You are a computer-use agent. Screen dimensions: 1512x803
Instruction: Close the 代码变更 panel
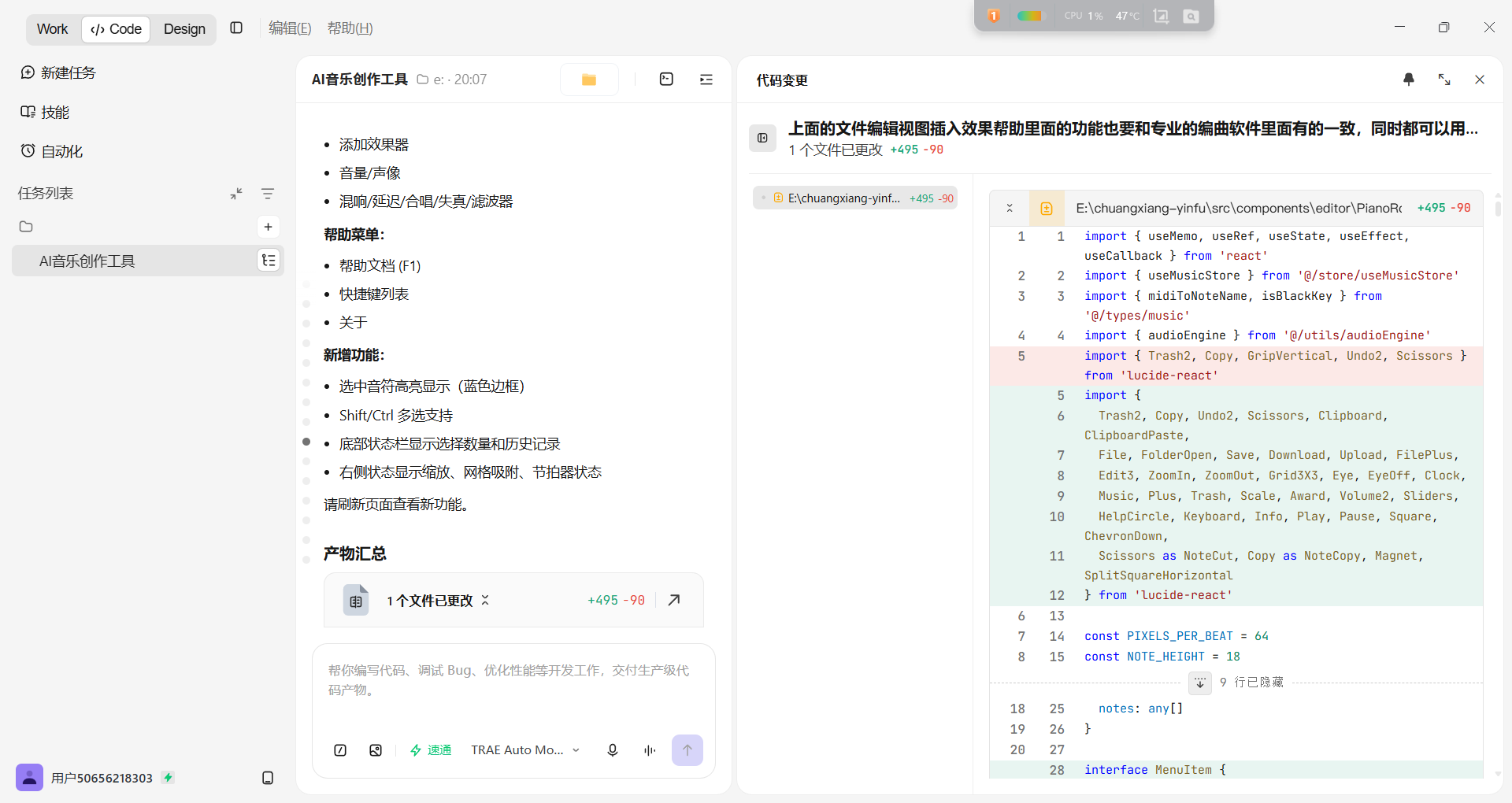[1480, 80]
